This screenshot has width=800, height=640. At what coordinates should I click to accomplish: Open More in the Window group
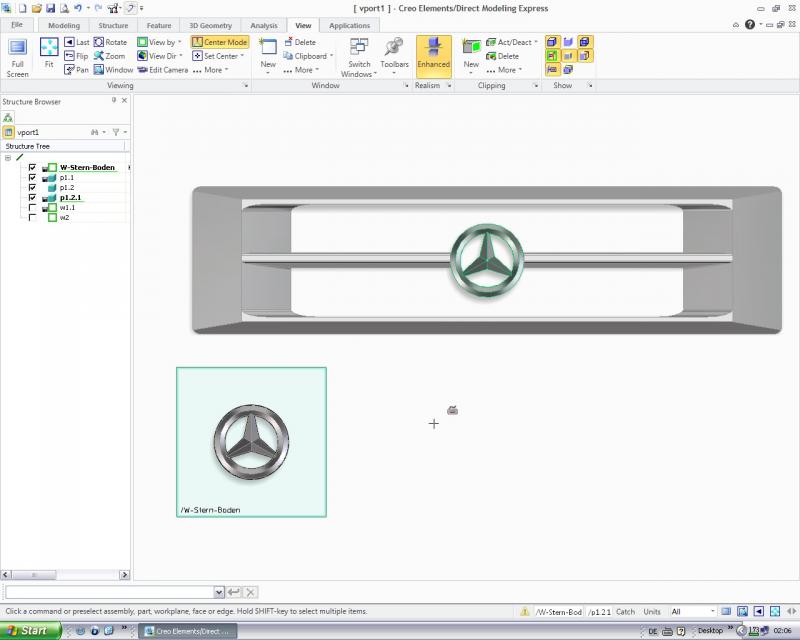click(301, 70)
